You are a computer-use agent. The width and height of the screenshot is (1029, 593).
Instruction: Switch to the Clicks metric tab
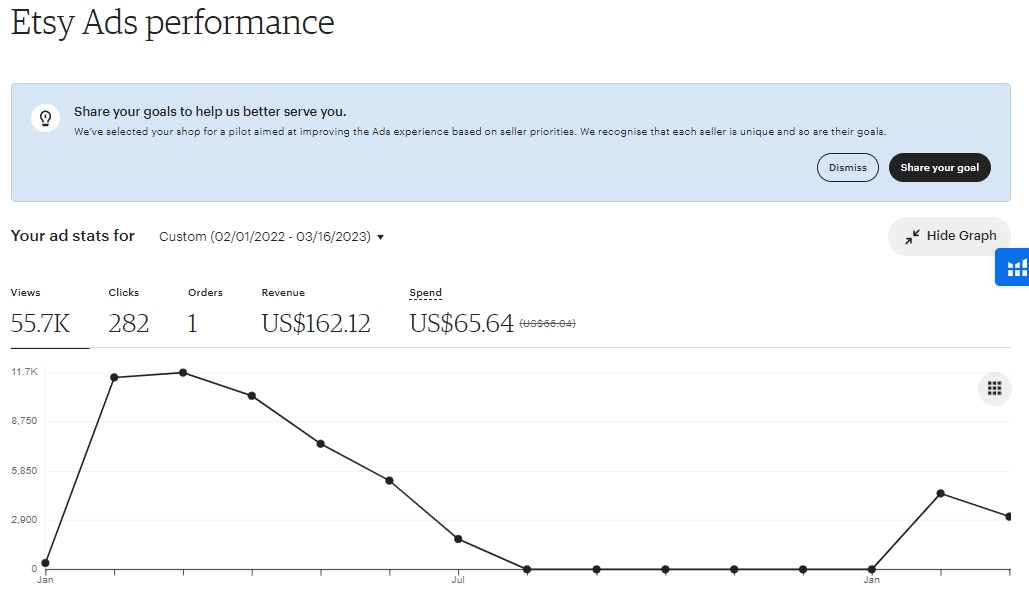(128, 312)
